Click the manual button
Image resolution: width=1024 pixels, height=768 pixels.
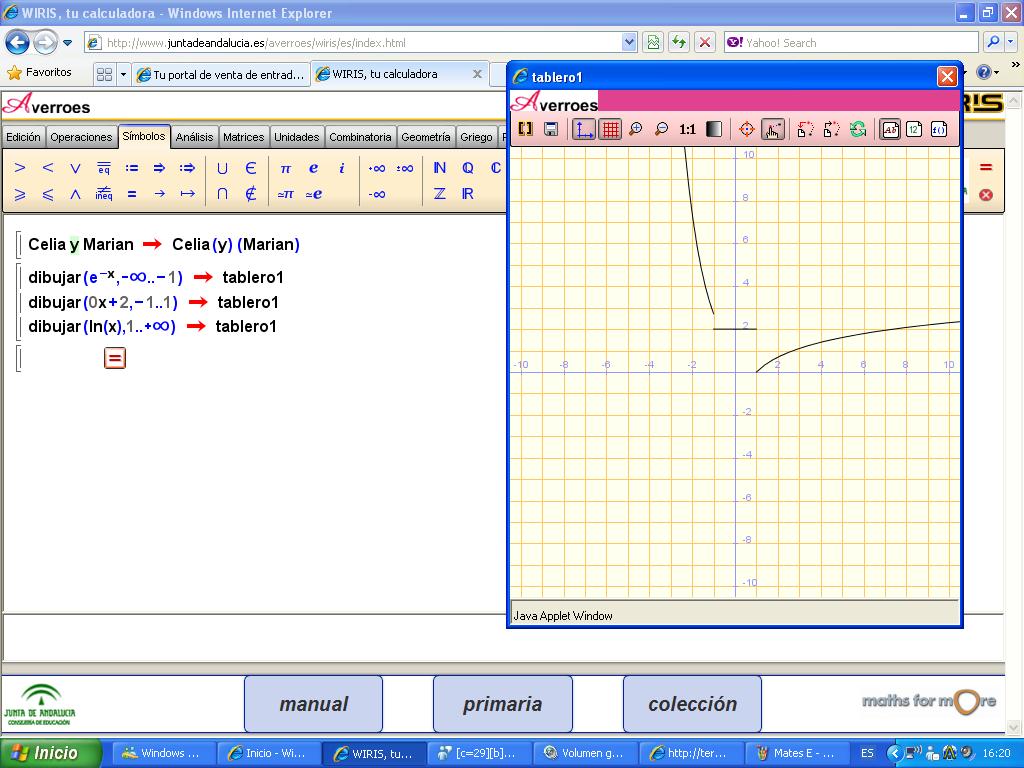click(x=313, y=704)
